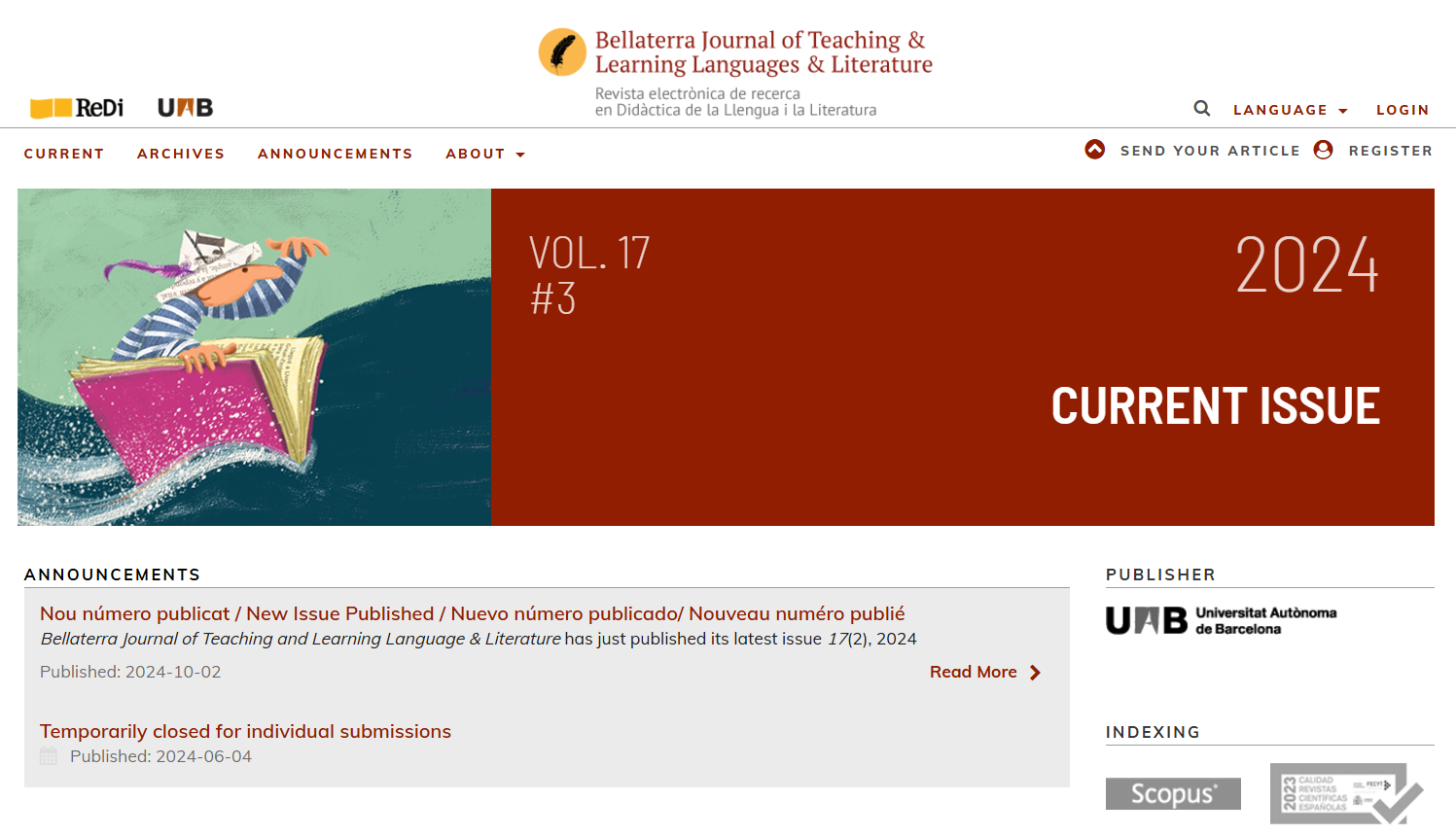Open Temporarily closed for individual submissions announcement
1456x836 pixels.
click(245, 731)
